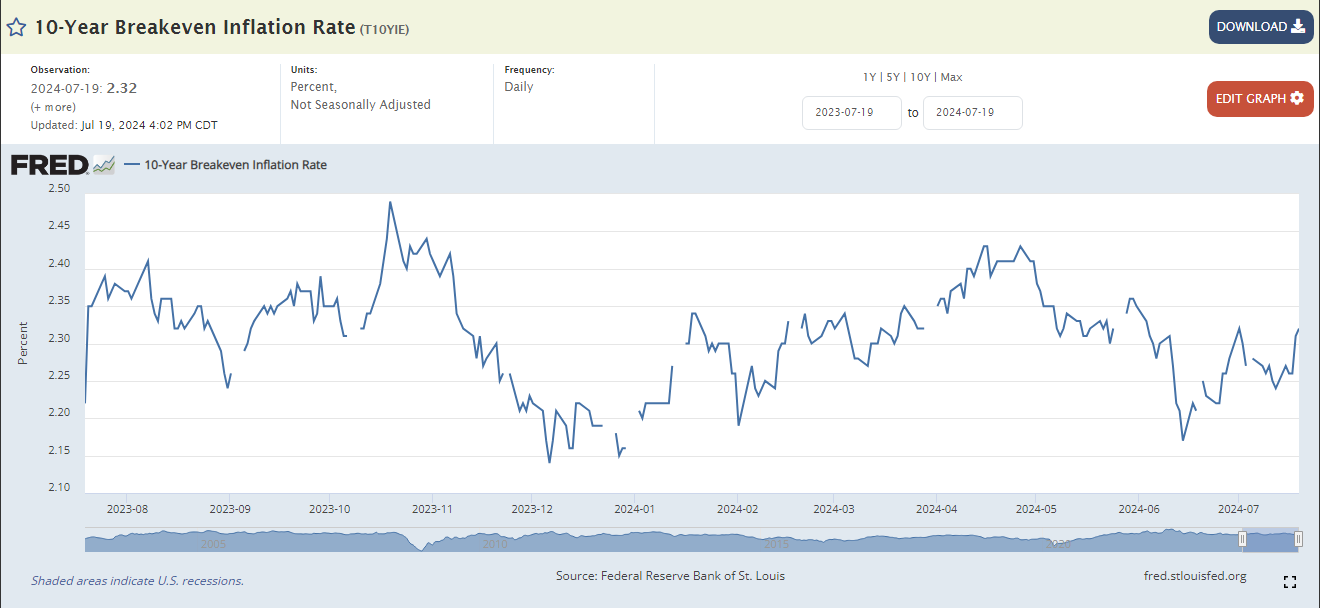
Task: Select the 1Y date range
Action: click(870, 77)
